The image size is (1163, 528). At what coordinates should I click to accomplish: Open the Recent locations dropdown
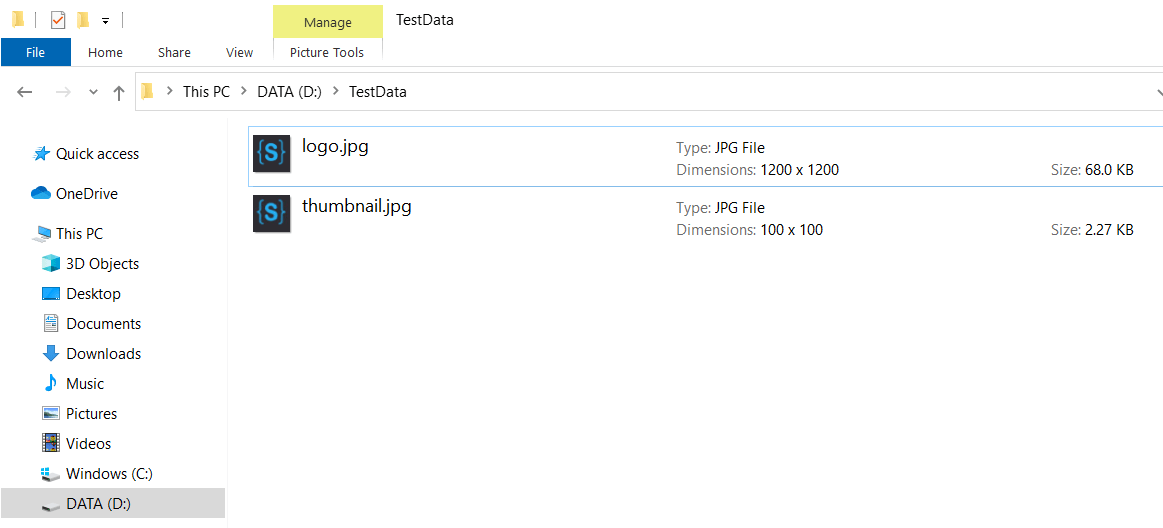[93, 92]
